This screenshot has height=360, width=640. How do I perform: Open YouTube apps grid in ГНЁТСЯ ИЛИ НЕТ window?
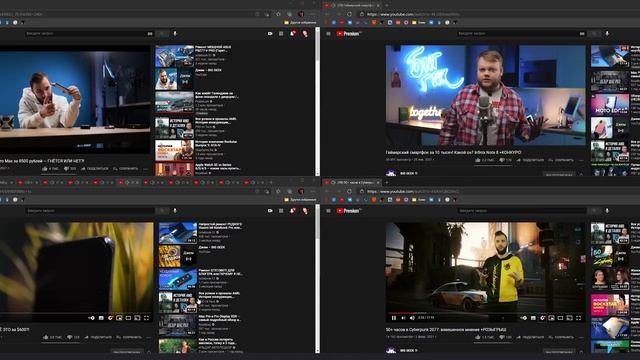tap(281, 33)
